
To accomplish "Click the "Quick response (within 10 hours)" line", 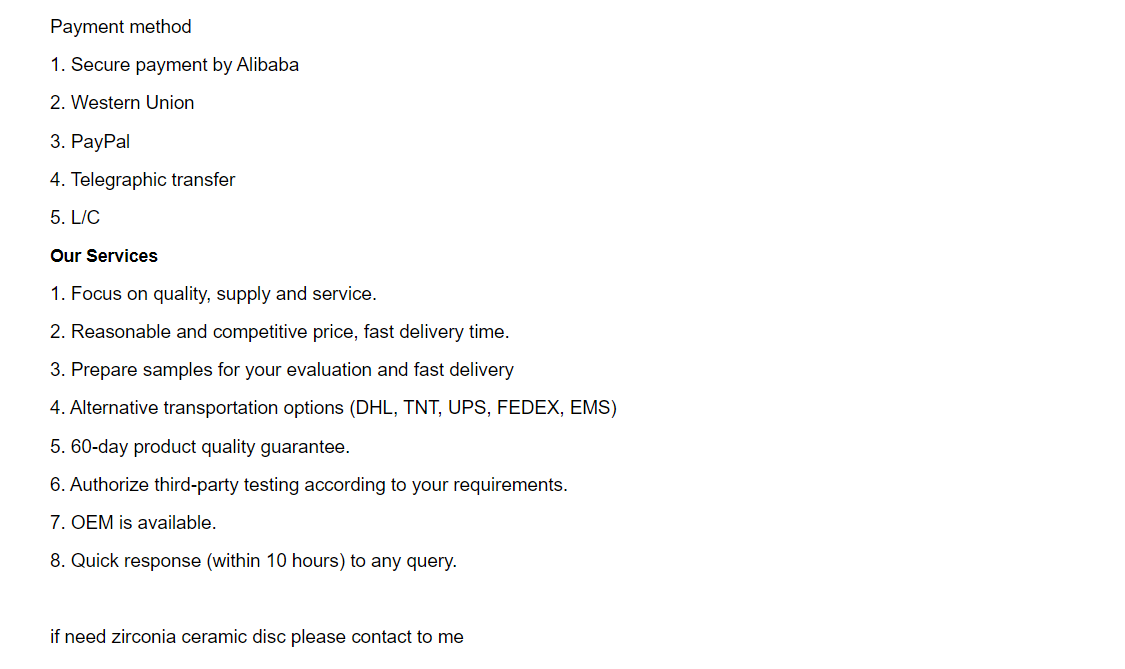I will coord(253,561).
